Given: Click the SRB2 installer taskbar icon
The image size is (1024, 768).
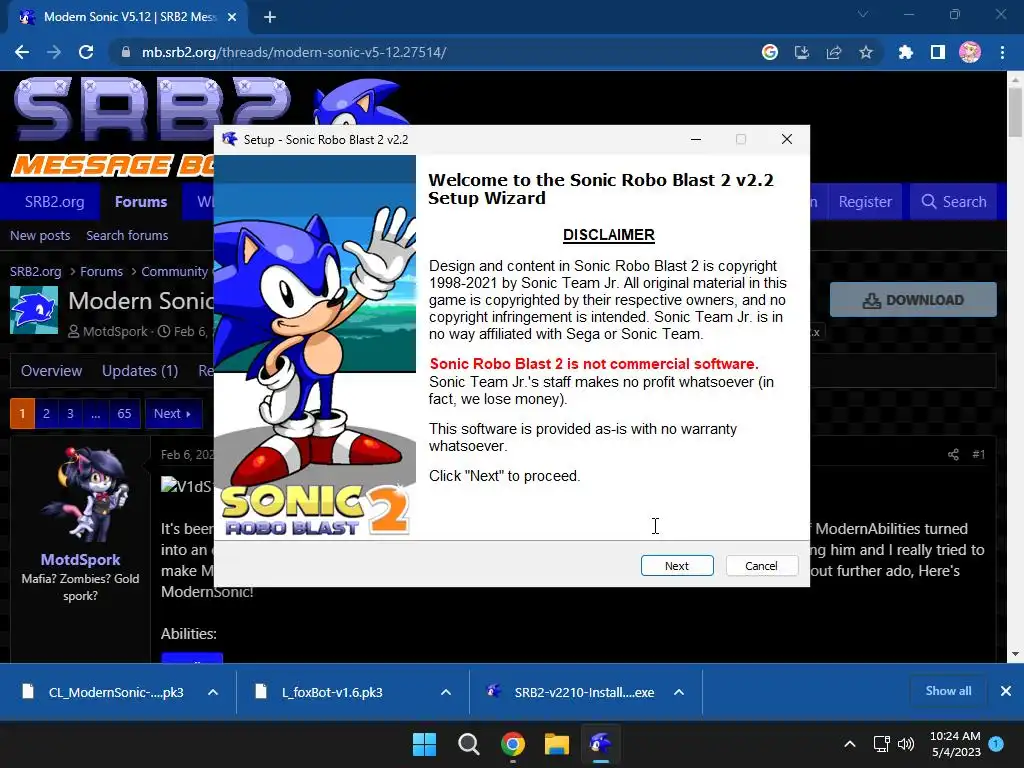Looking at the screenshot, I should (x=601, y=744).
